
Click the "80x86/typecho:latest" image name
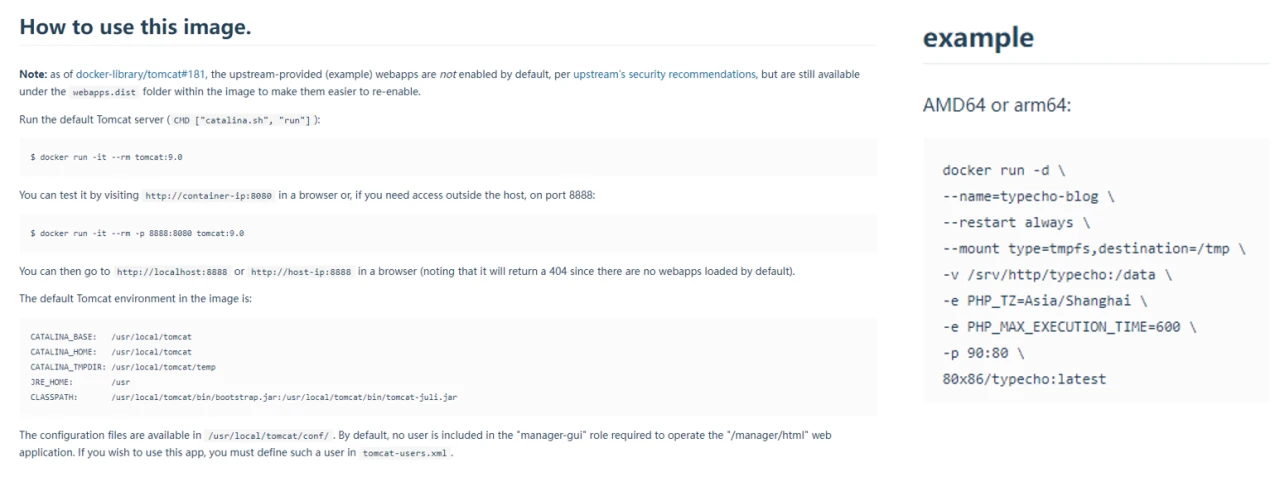1024,378
